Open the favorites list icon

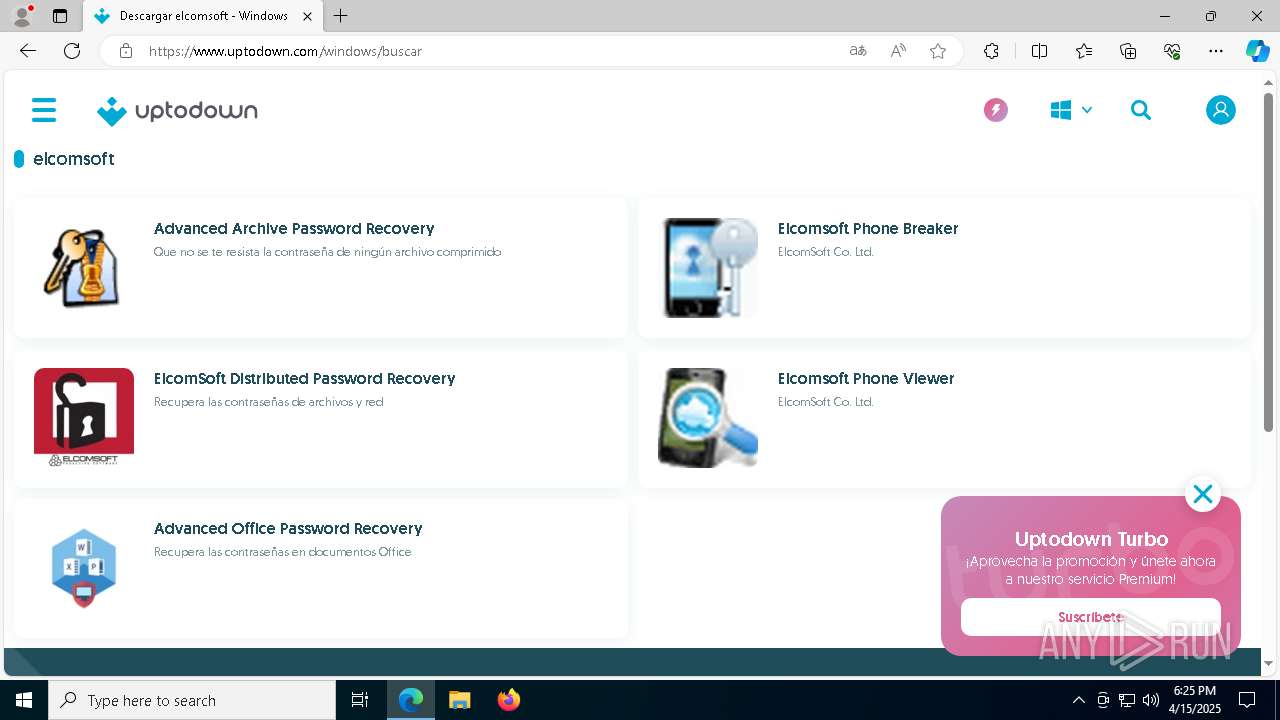click(1084, 51)
